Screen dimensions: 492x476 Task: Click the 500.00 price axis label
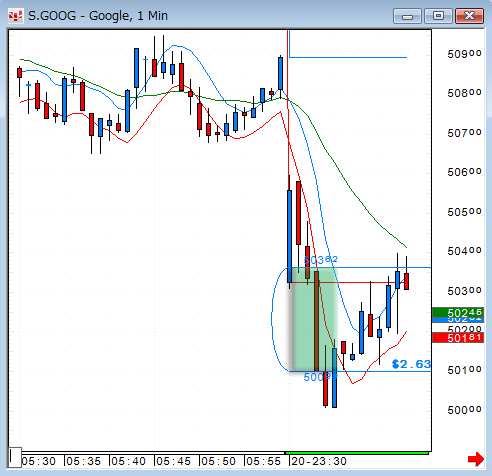(464, 410)
